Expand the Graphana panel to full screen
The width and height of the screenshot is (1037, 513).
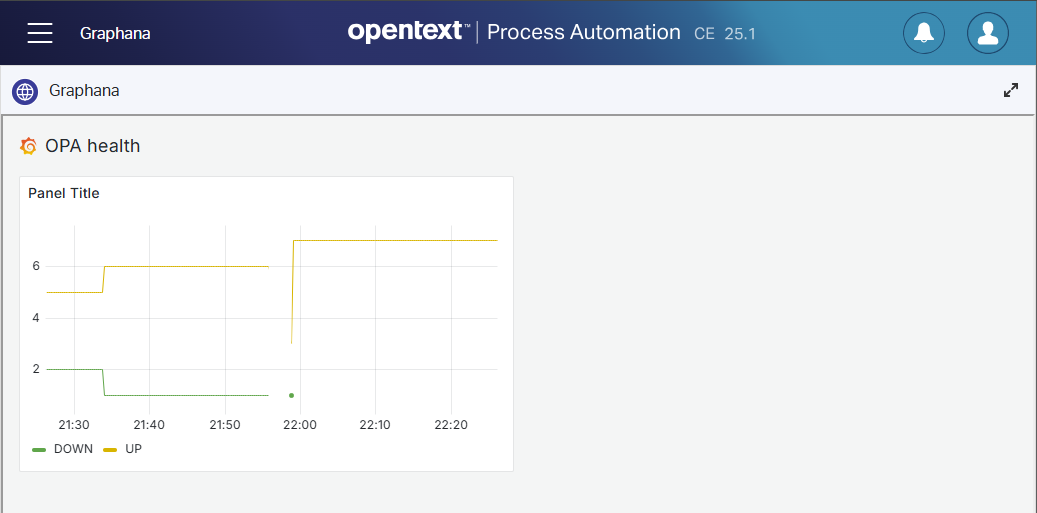tap(1011, 91)
